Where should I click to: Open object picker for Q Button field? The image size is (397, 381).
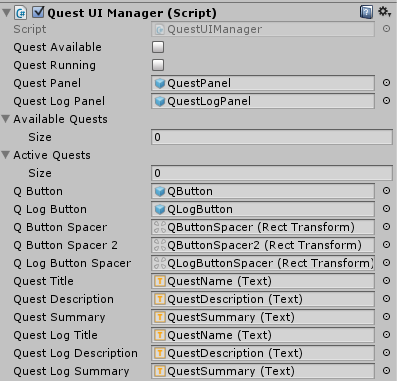[386, 191]
